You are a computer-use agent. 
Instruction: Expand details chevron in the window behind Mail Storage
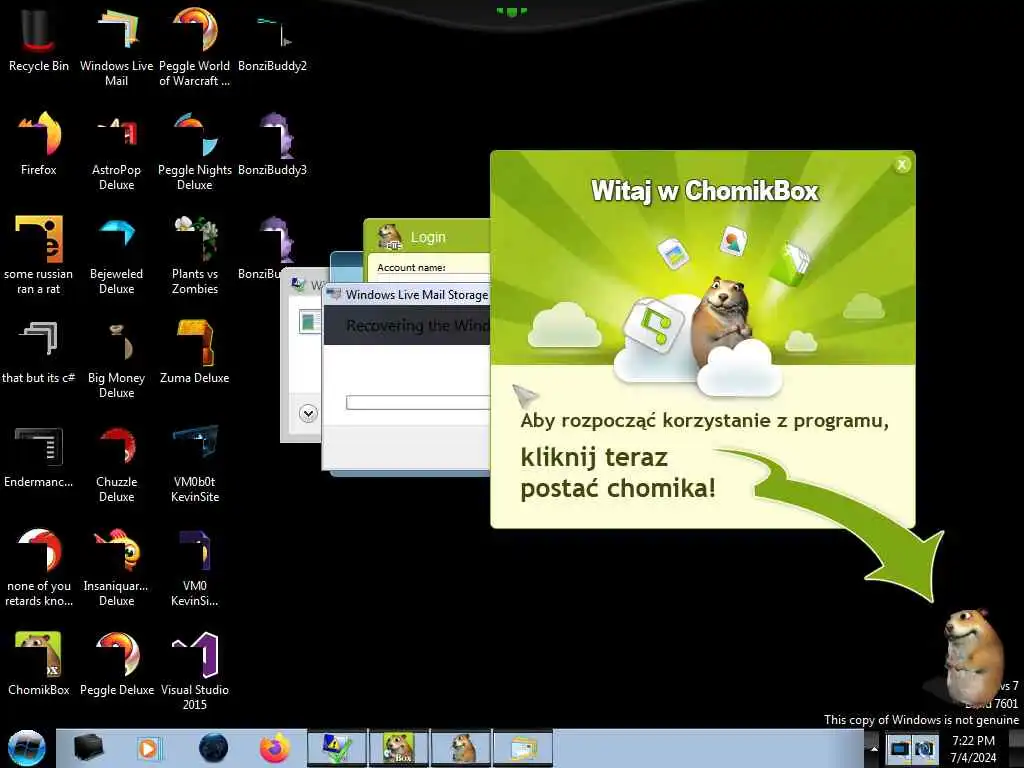point(308,413)
